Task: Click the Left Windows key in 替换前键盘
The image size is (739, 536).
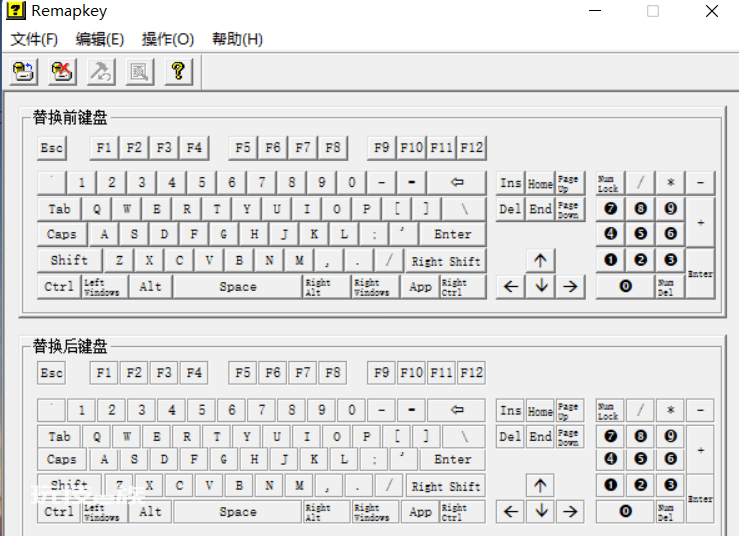Action: tap(105, 287)
